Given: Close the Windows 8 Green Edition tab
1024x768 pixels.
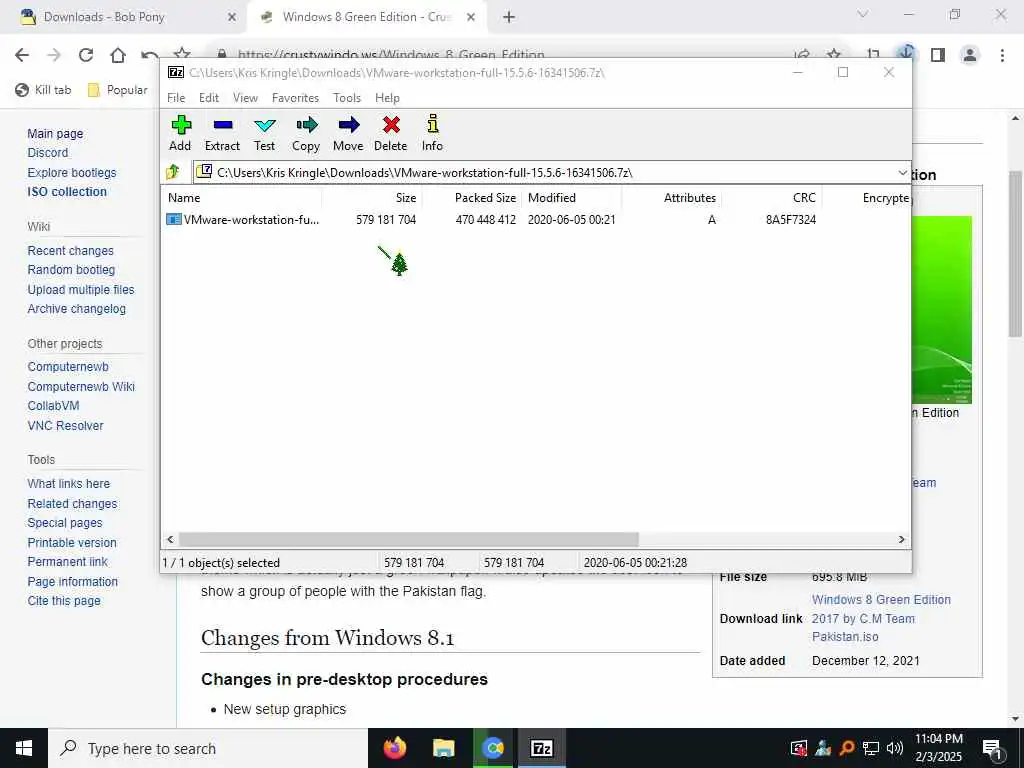Looking at the screenshot, I should [x=471, y=18].
